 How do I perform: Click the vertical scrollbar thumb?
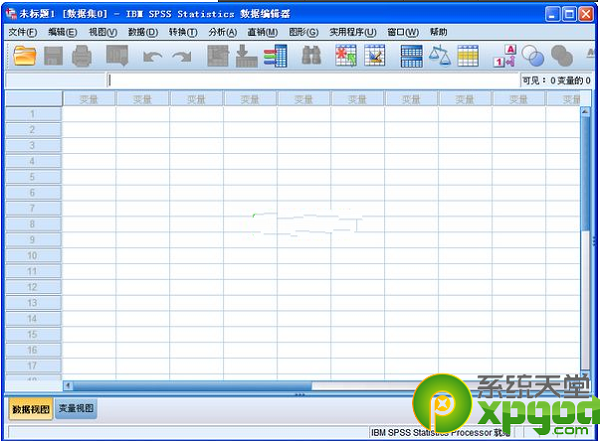tap(585, 174)
